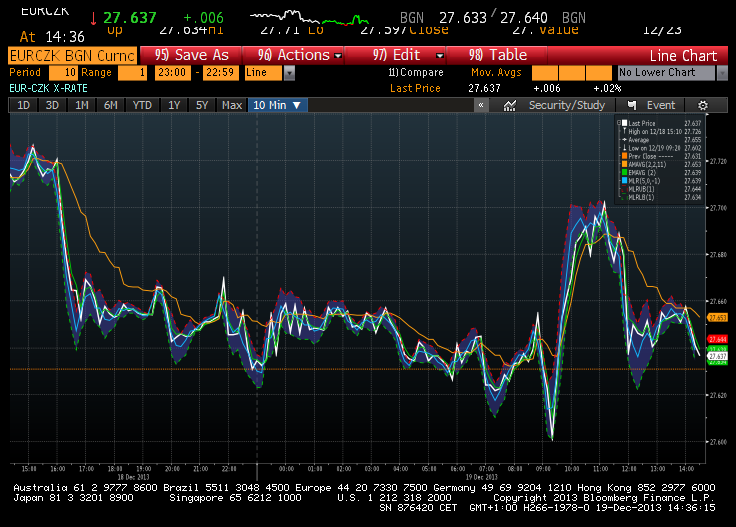Collapse toolbar with double-chevron button
Image resolution: width=736 pixels, height=527 pixels.
(481, 105)
